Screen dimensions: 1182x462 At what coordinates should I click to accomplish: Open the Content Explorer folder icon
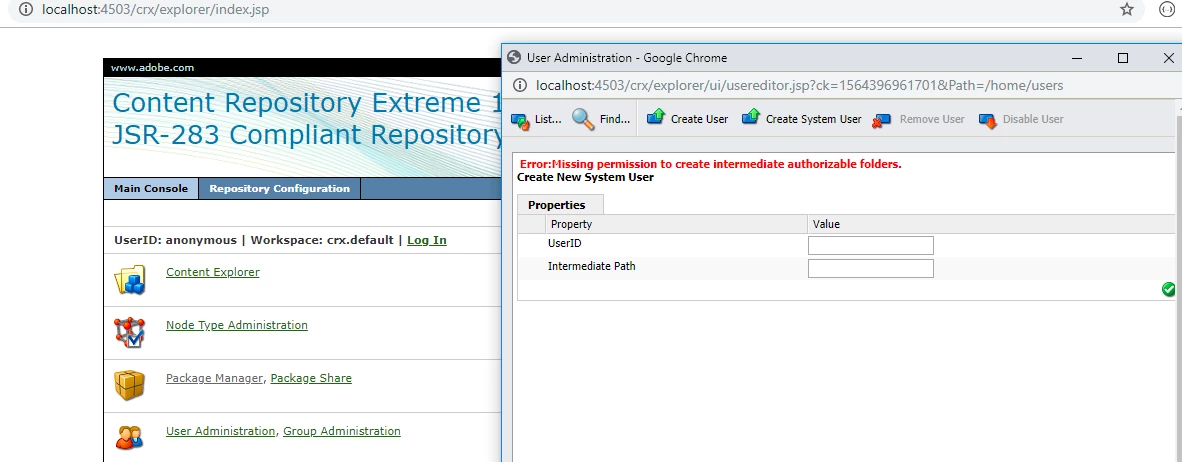tap(129, 280)
